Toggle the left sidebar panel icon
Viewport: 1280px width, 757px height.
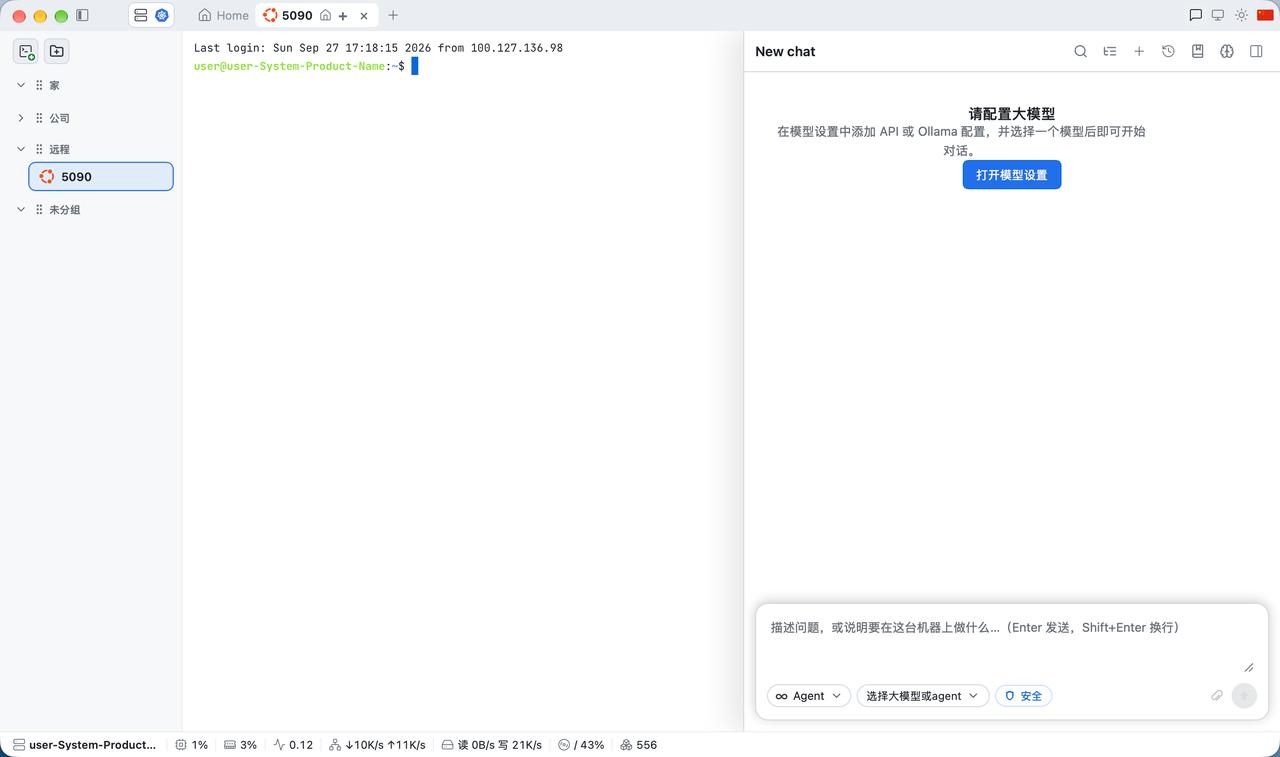(82, 15)
